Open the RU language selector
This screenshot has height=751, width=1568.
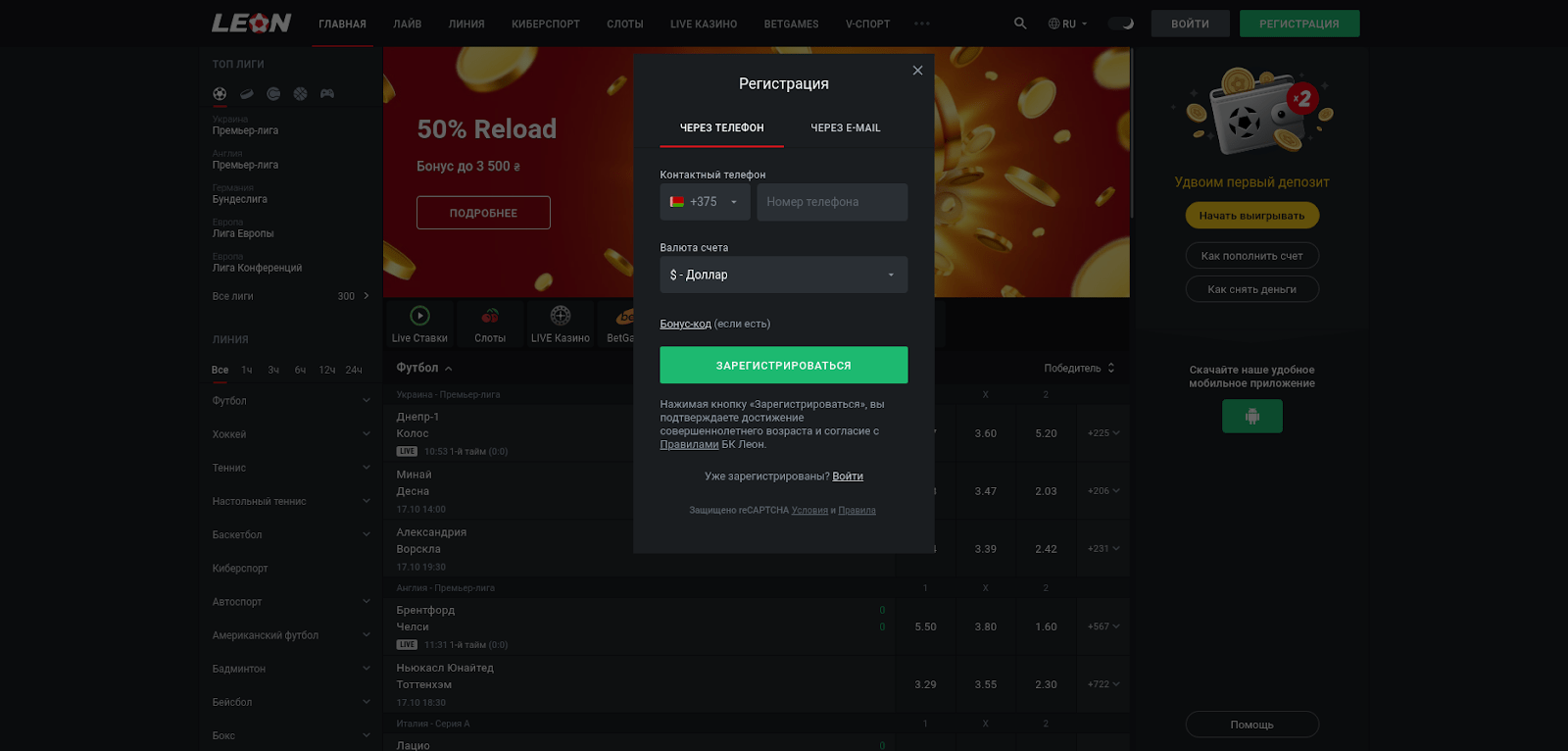pyautogui.click(x=1068, y=24)
